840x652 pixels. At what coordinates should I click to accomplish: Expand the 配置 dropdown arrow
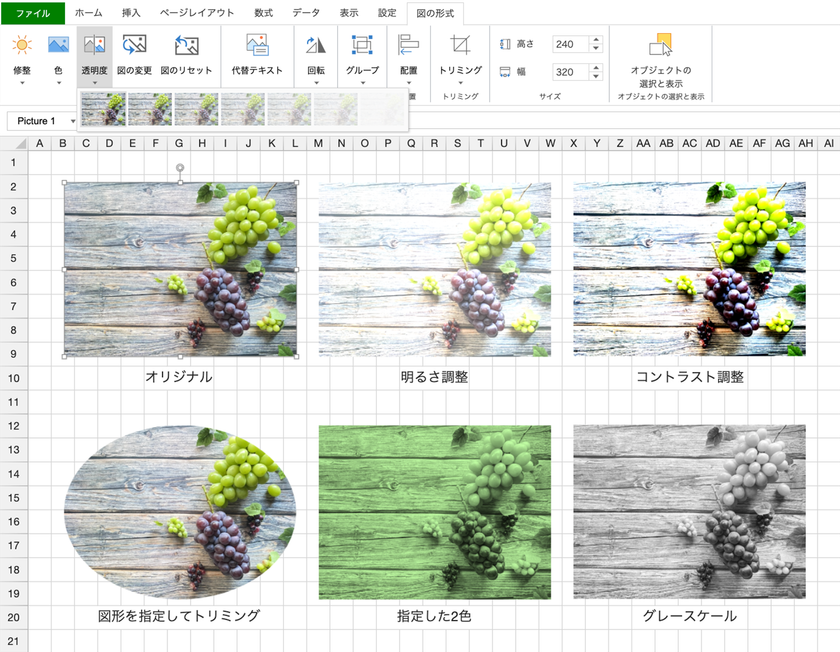pos(409,83)
